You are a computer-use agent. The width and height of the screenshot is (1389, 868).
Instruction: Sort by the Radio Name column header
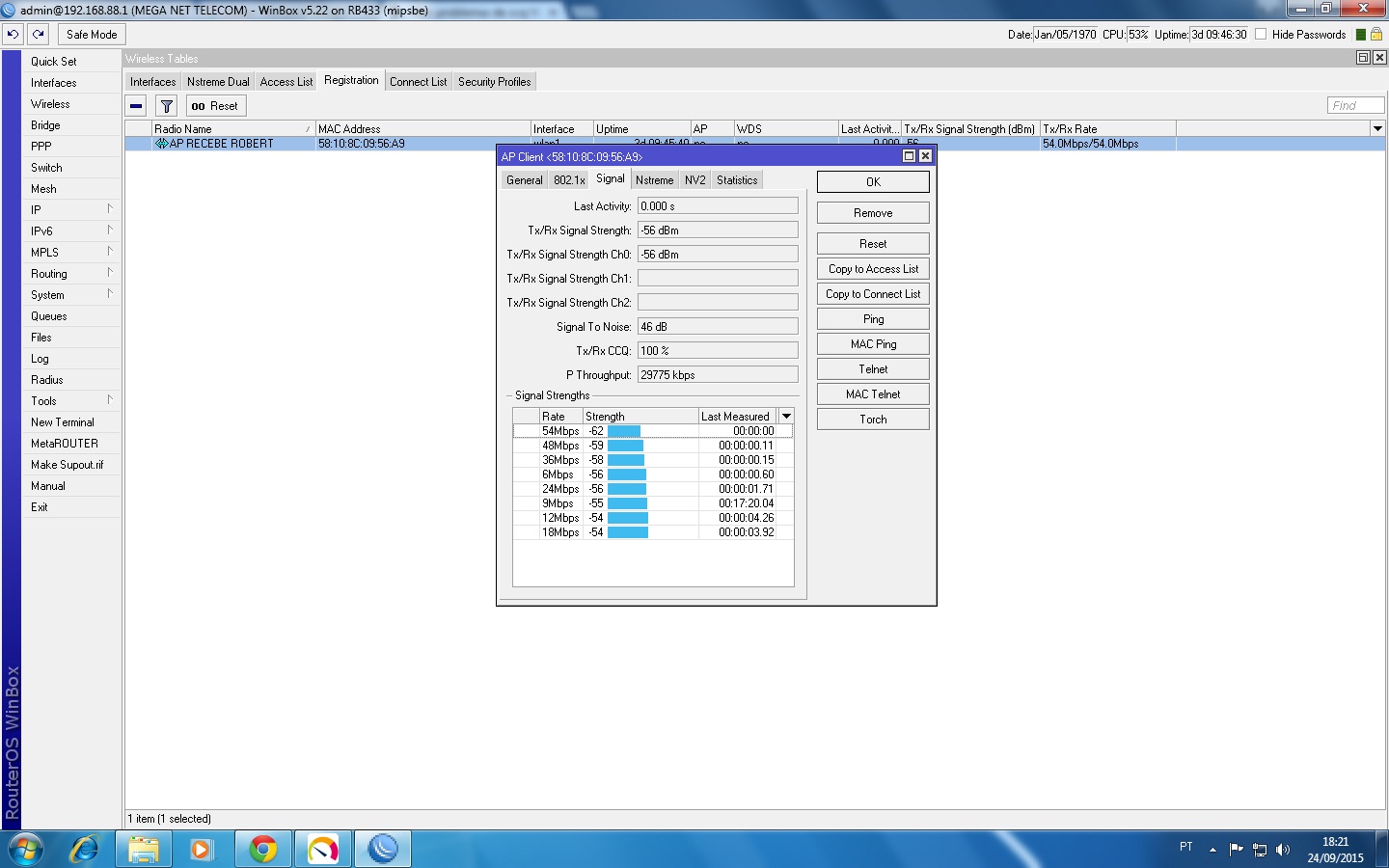point(233,128)
